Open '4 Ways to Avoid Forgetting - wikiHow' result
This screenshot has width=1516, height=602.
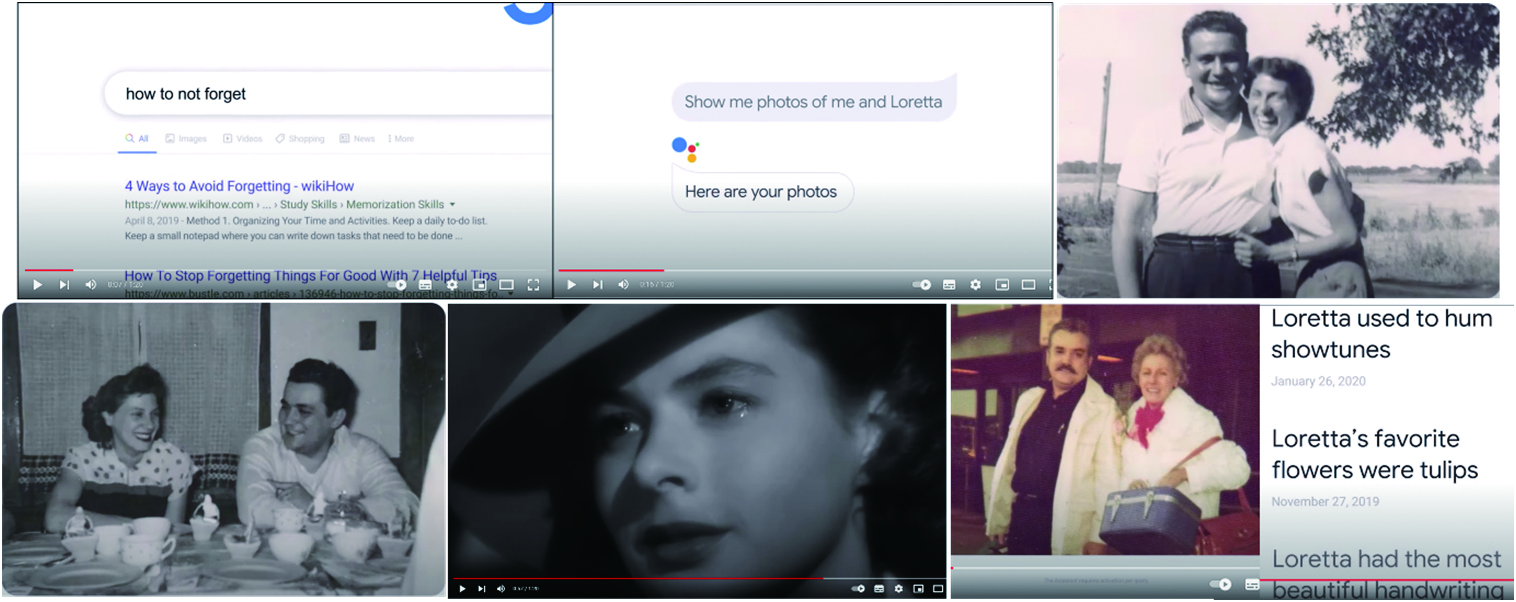[x=239, y=186]
